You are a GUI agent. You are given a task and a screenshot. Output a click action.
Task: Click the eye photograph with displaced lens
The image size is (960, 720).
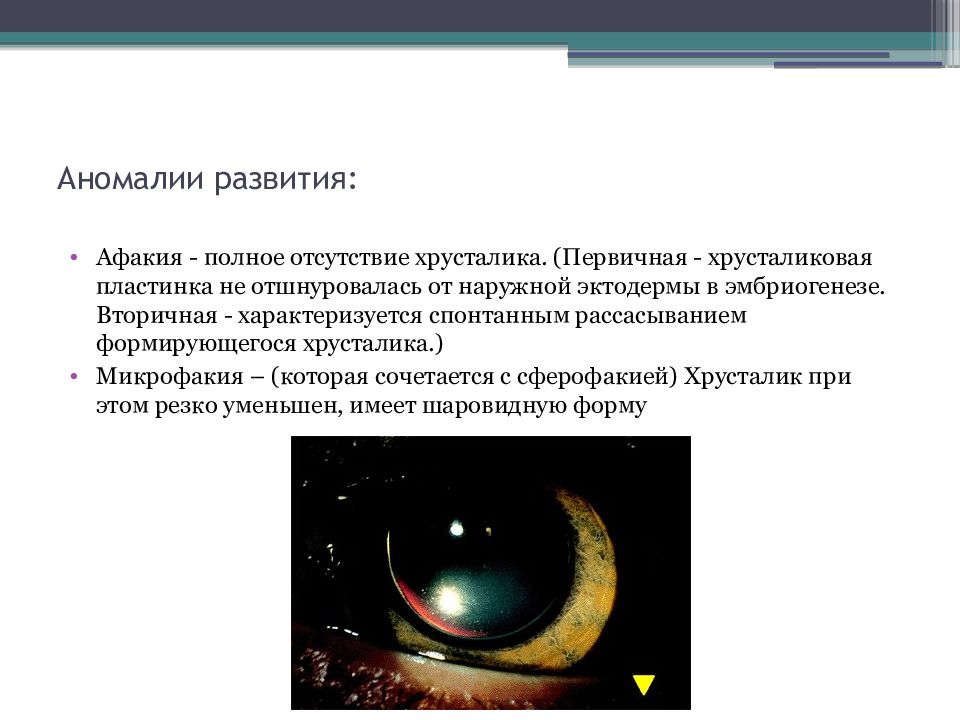[x=490, y=572]
